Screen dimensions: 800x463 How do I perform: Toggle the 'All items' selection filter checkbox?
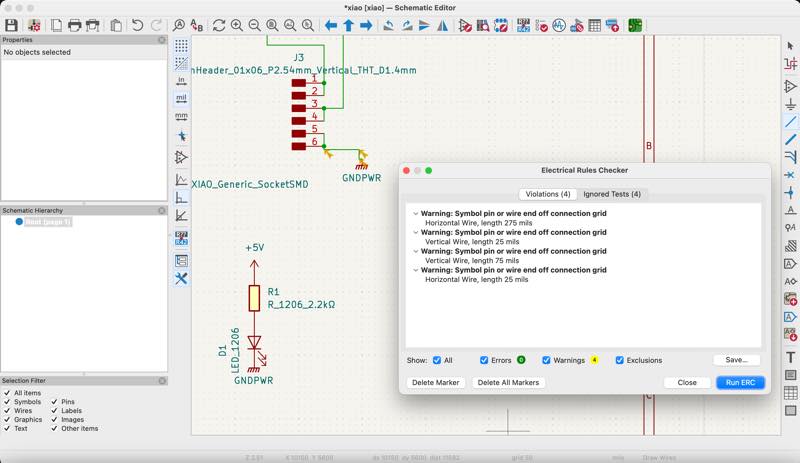(7, 393)
